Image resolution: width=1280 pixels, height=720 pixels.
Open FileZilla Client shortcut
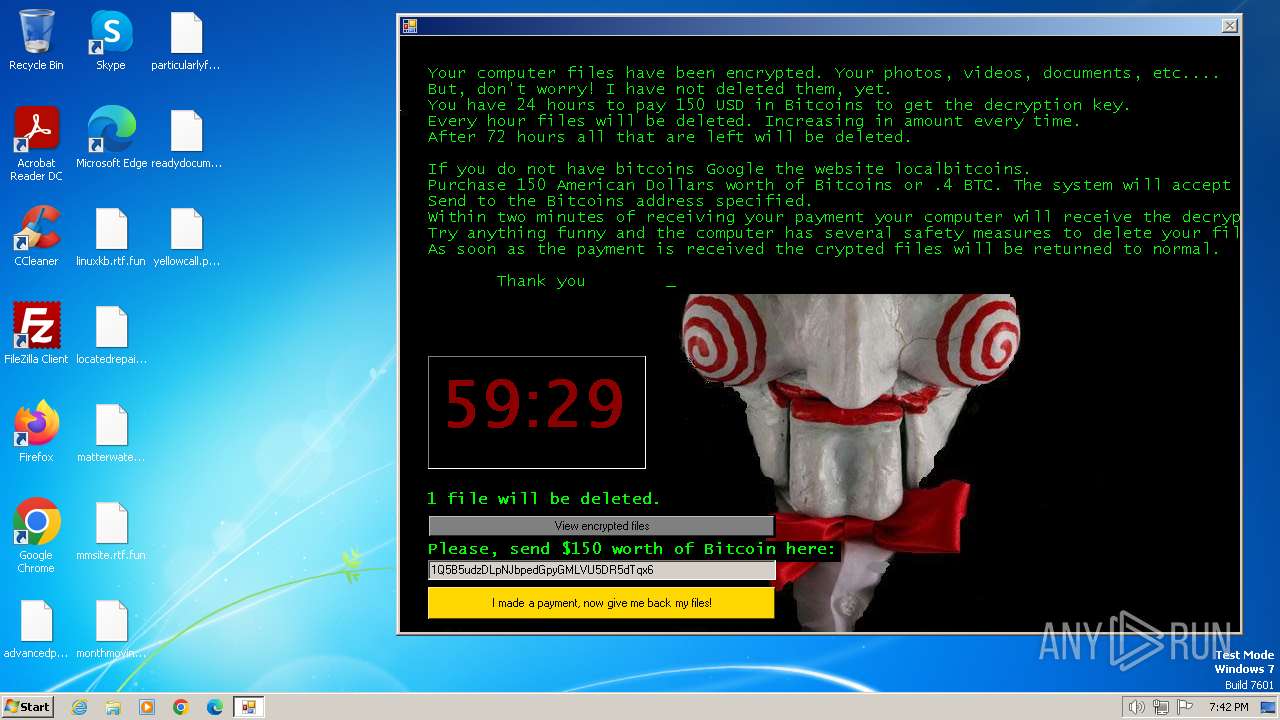(36, 335)
